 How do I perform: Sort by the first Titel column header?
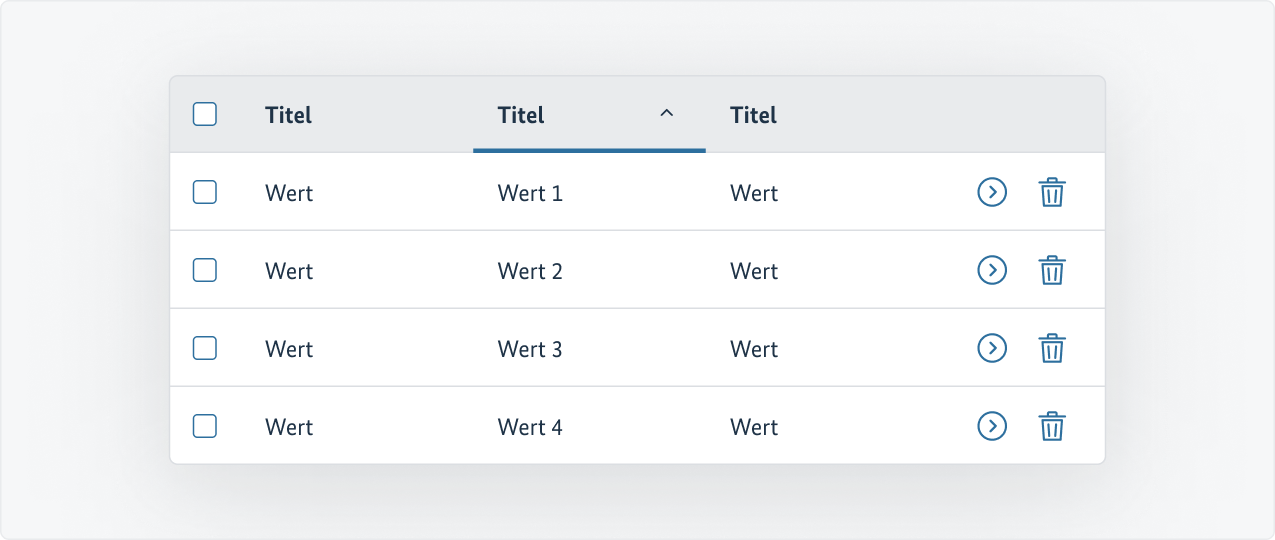coord(289,116)
